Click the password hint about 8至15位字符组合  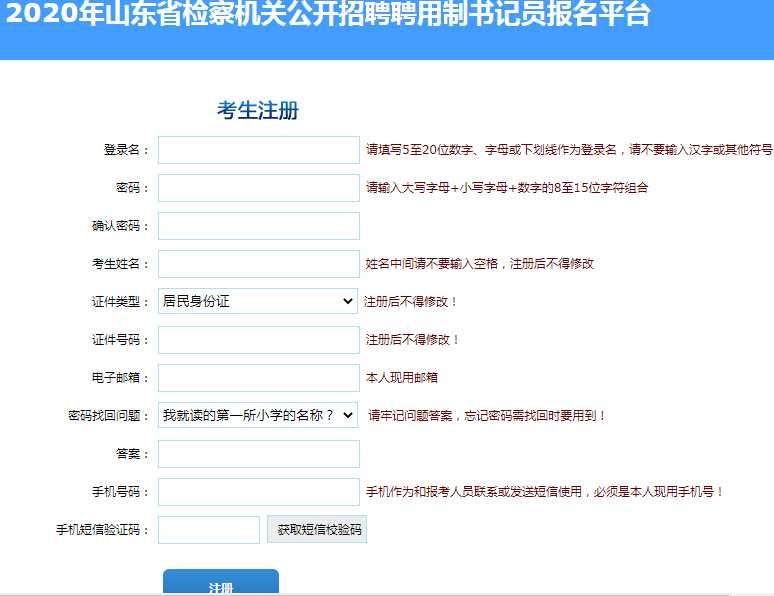pos(506,188)
